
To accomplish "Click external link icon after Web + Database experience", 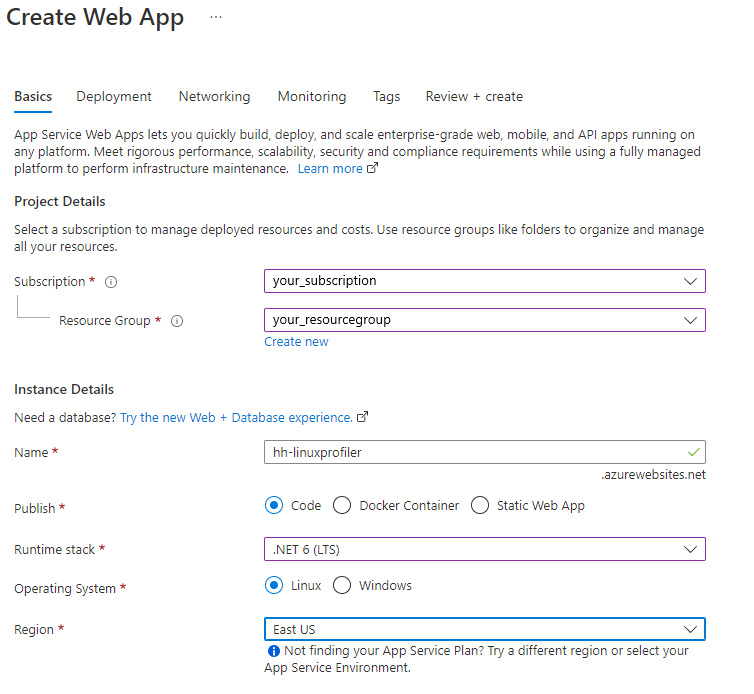I will click(362, 417).
